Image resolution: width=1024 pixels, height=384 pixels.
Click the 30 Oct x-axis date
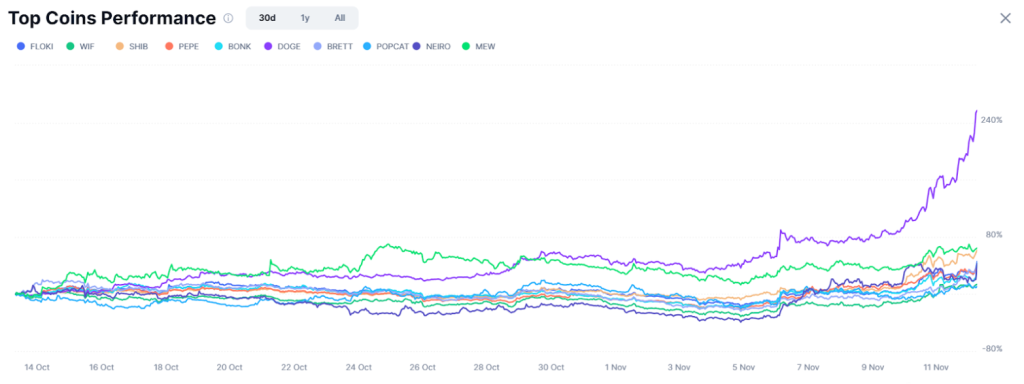[x=552, y=367]
